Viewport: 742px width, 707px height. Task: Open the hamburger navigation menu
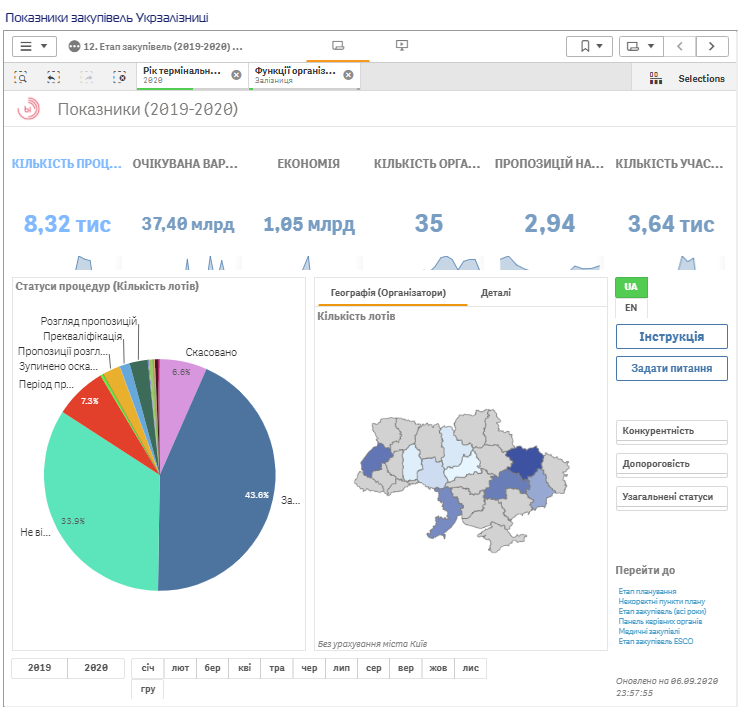(33, 46)
